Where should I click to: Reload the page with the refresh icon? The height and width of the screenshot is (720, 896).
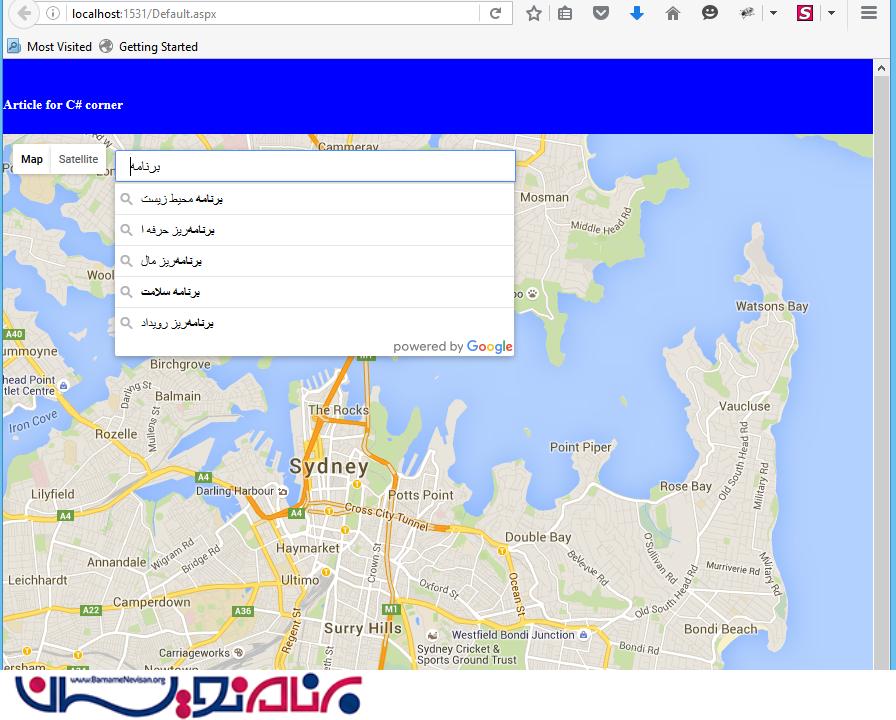495,13
